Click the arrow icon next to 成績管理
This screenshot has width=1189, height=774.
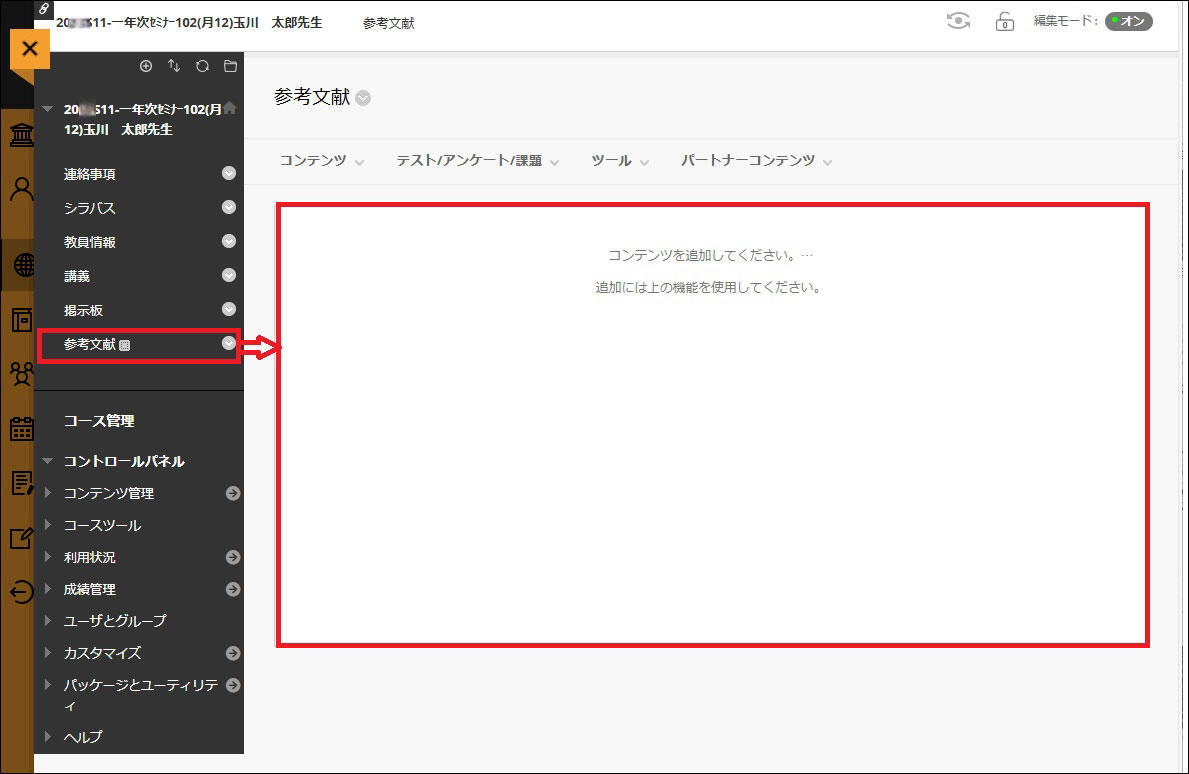233,589
